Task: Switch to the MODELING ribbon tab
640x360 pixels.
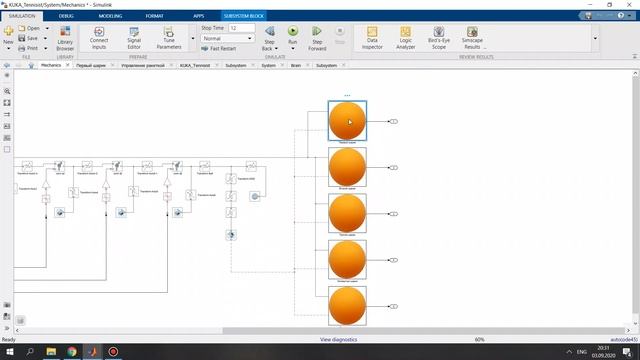Action: pos(110,16)
